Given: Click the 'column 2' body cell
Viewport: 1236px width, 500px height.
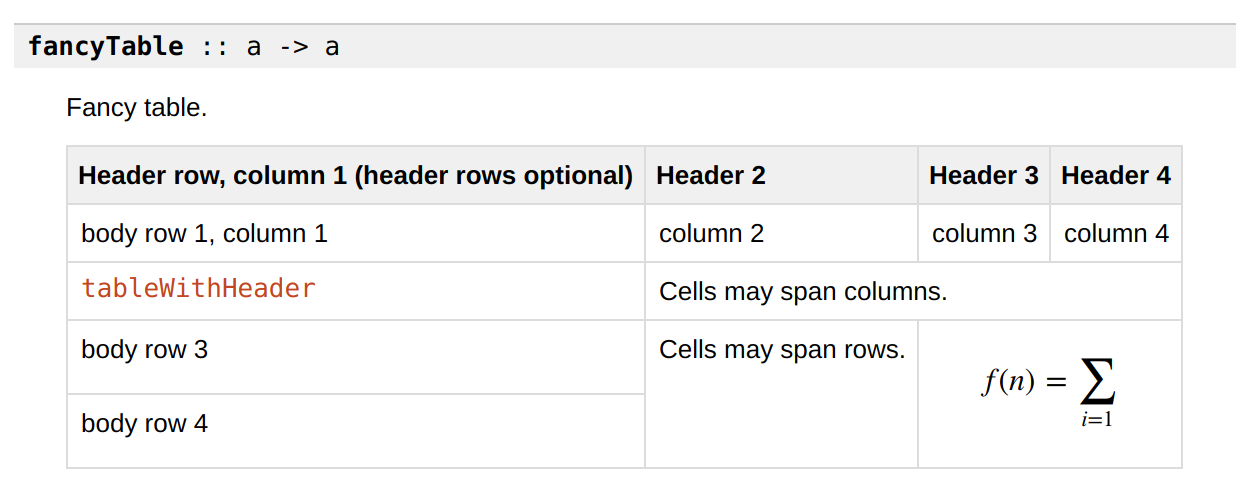Looking at the screenshot, I should click(781, 234).
